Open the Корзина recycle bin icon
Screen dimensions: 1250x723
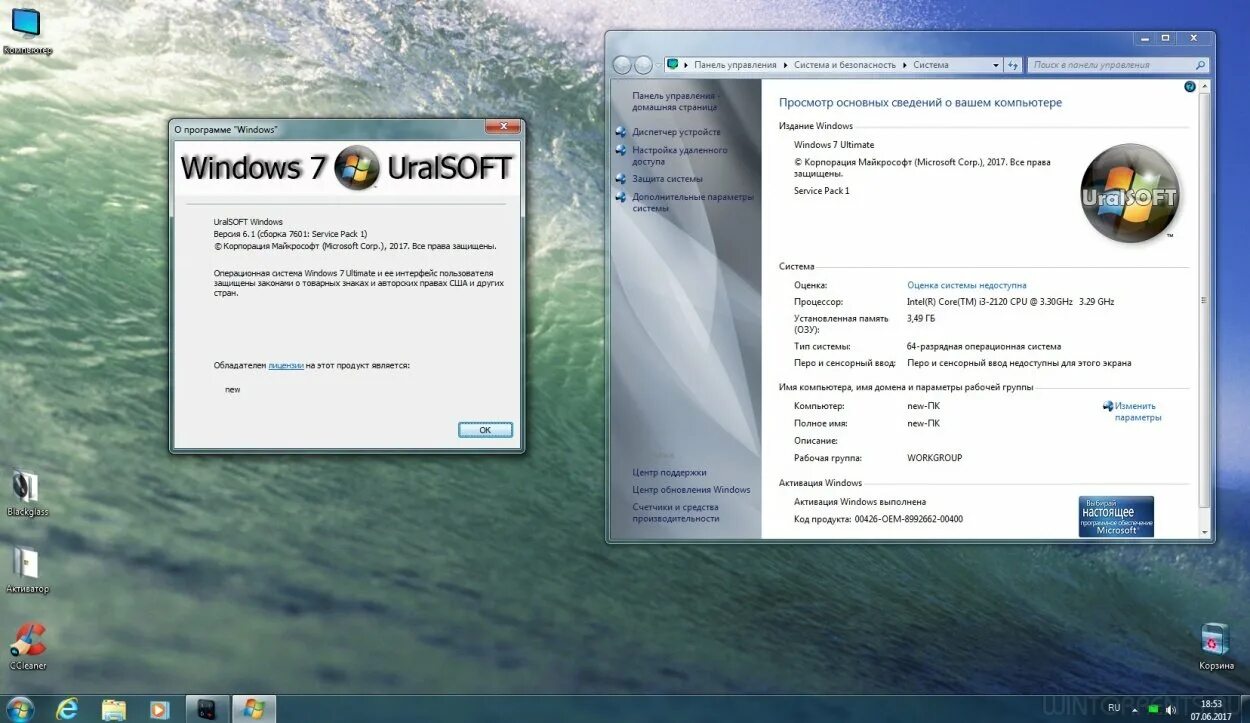pos(1215,646)
